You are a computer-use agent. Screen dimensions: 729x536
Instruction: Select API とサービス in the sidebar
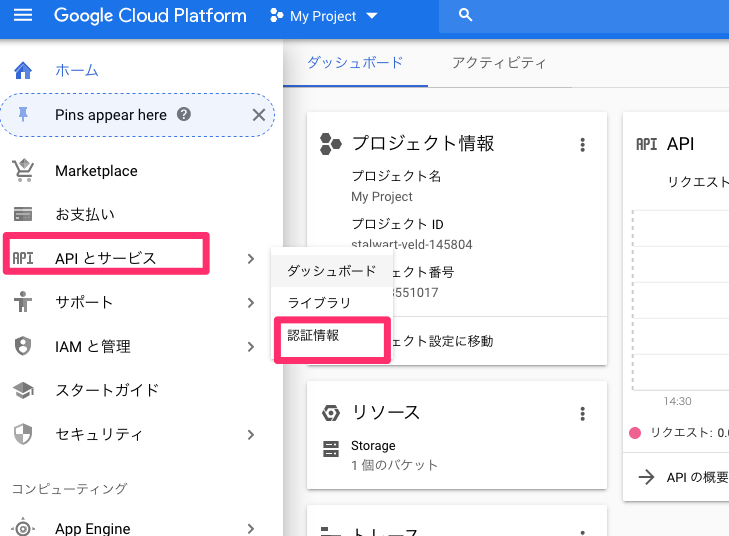coord(106,258)
